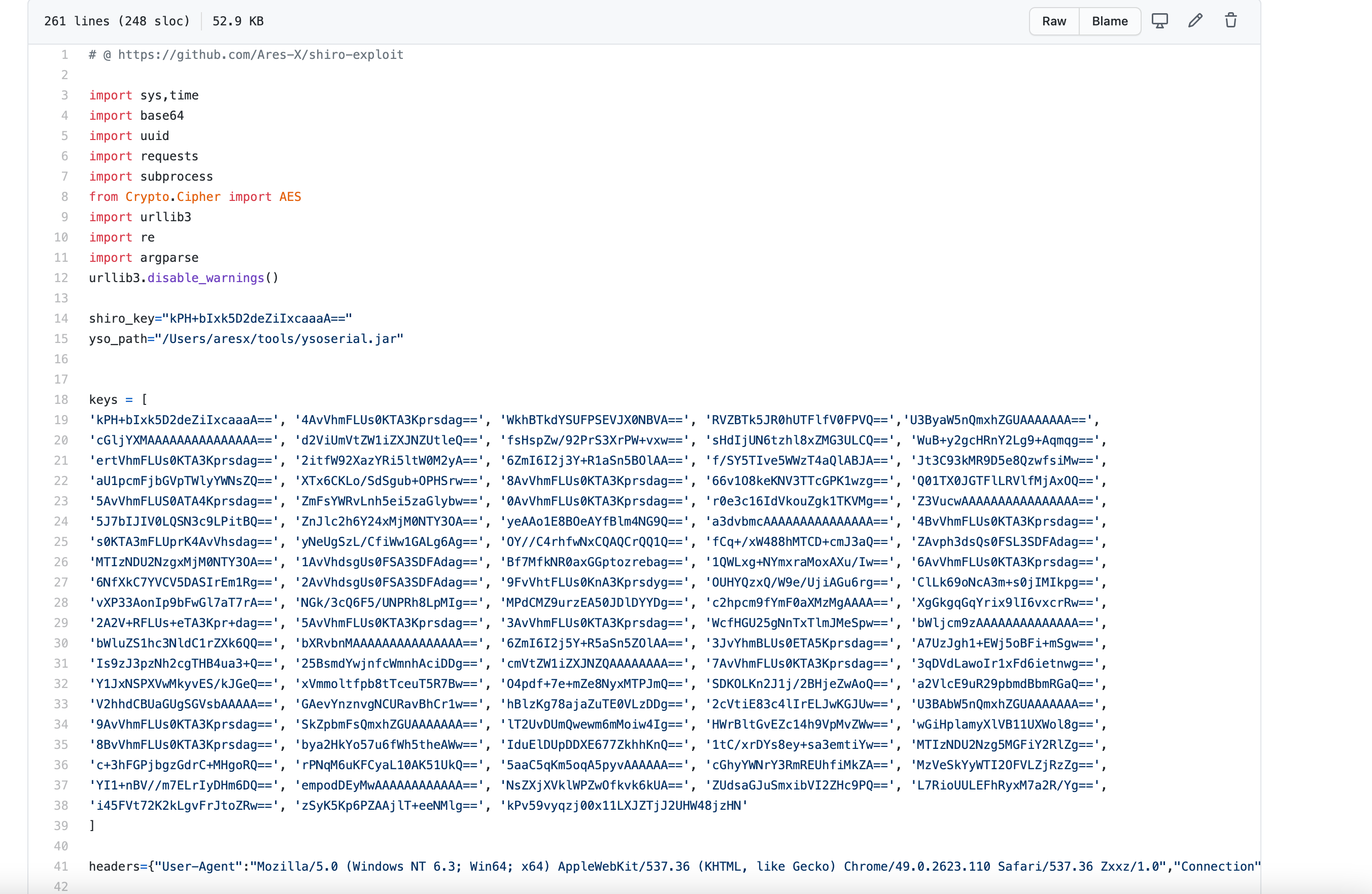Viewport: 1372px width, 894px height.
Task: Select line number 1
Action: point(64,55)
